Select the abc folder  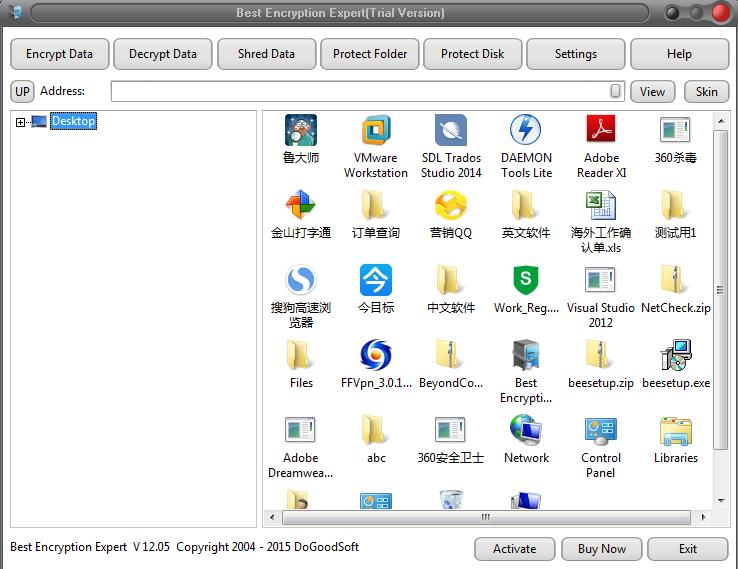[376, 430]
